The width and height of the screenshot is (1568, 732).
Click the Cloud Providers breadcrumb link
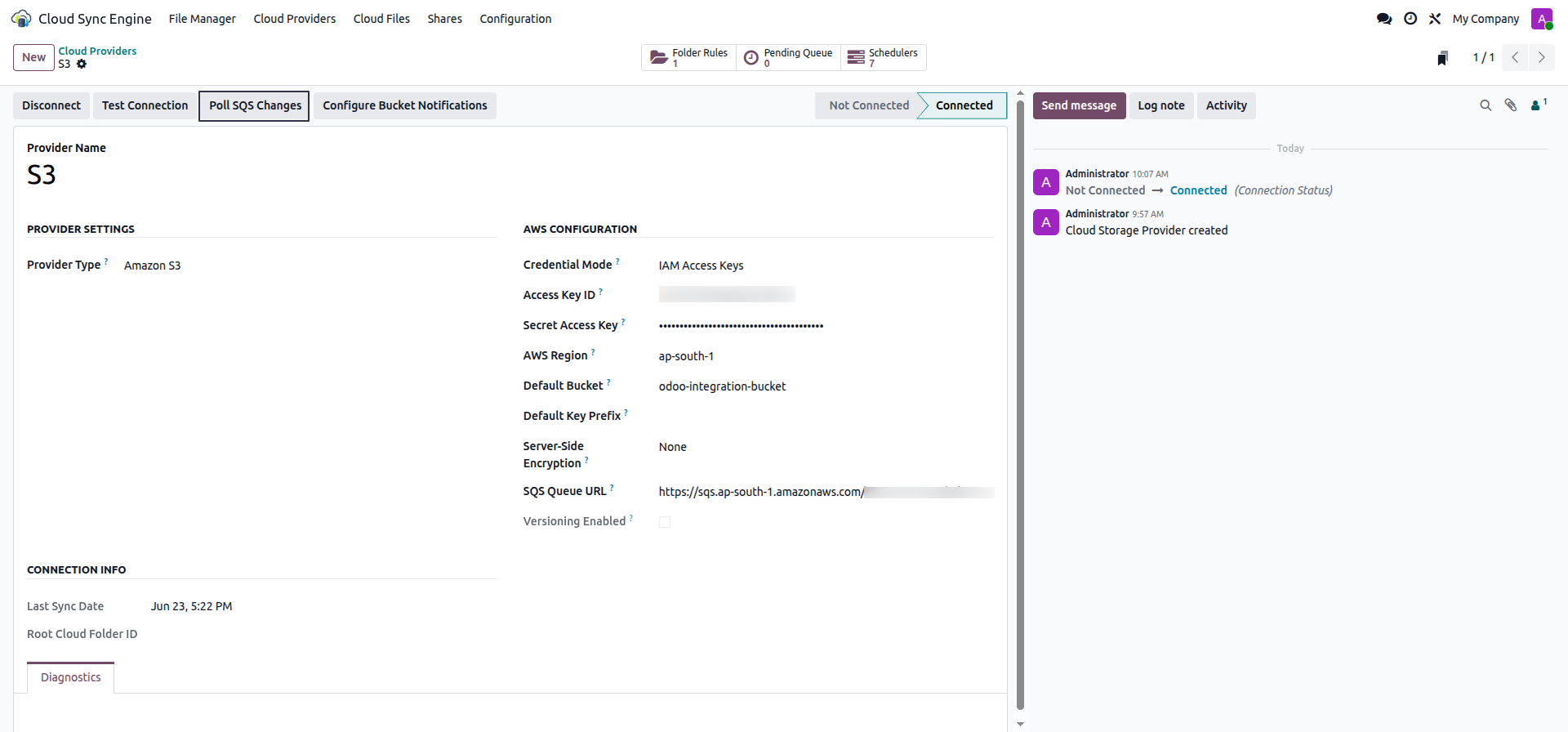click(97, 51)
